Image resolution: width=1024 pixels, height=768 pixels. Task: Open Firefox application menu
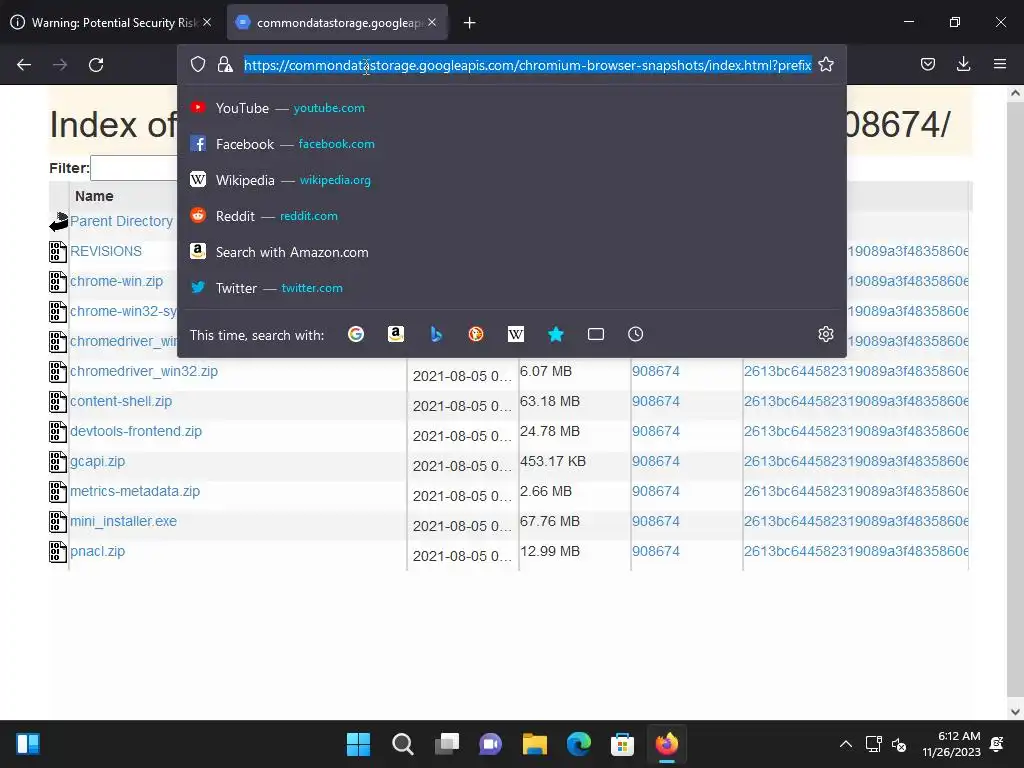point(999,64)
